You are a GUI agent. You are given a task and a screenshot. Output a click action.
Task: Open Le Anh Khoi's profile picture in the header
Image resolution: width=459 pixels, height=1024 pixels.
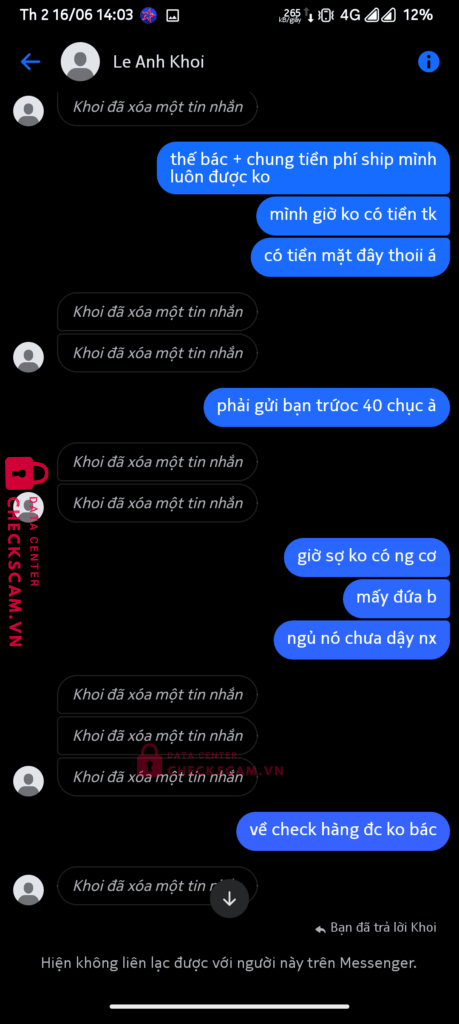point(80,62)
